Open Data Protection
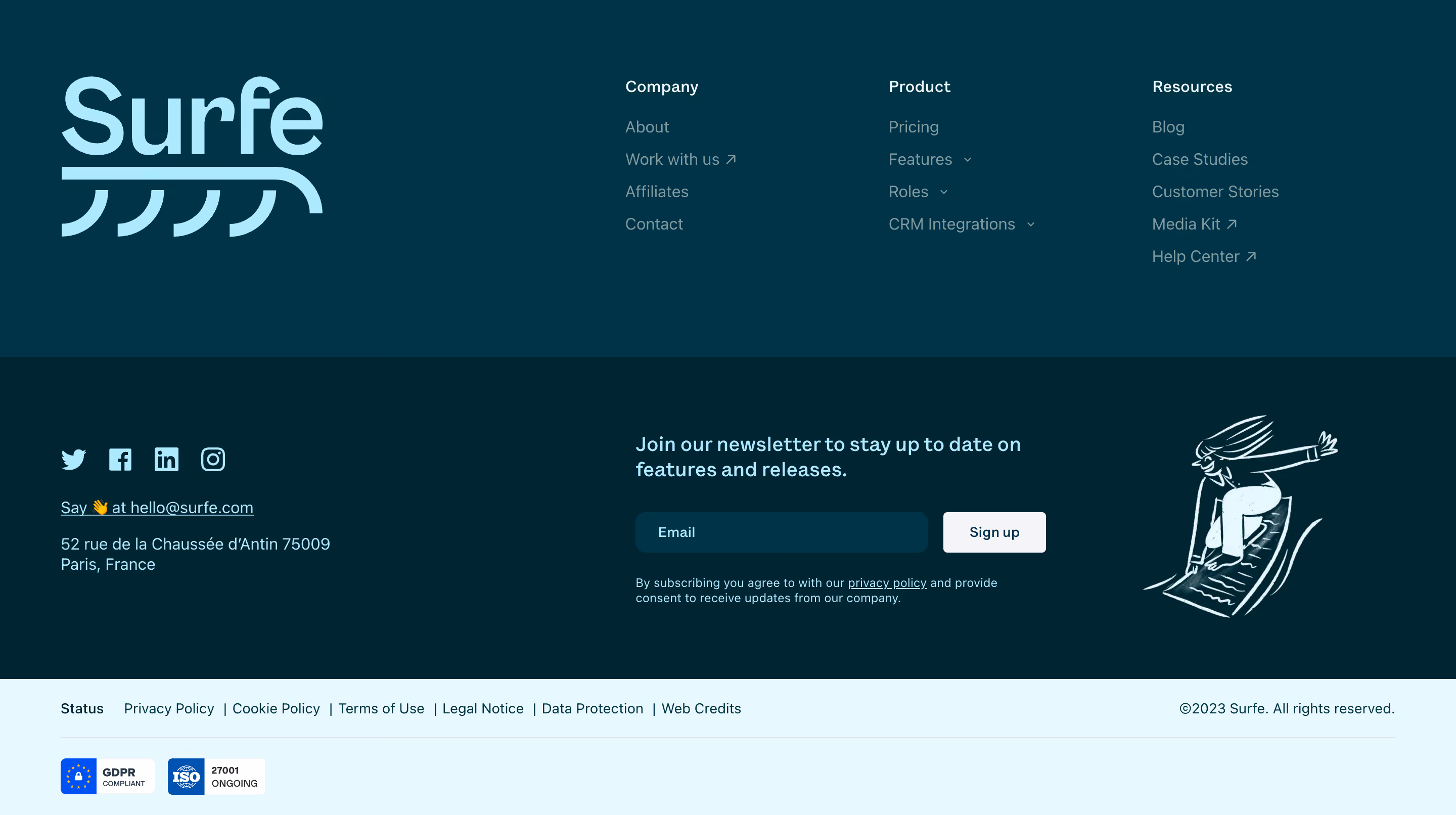Viewport: 1456px width, 815px height. (593, 709)
